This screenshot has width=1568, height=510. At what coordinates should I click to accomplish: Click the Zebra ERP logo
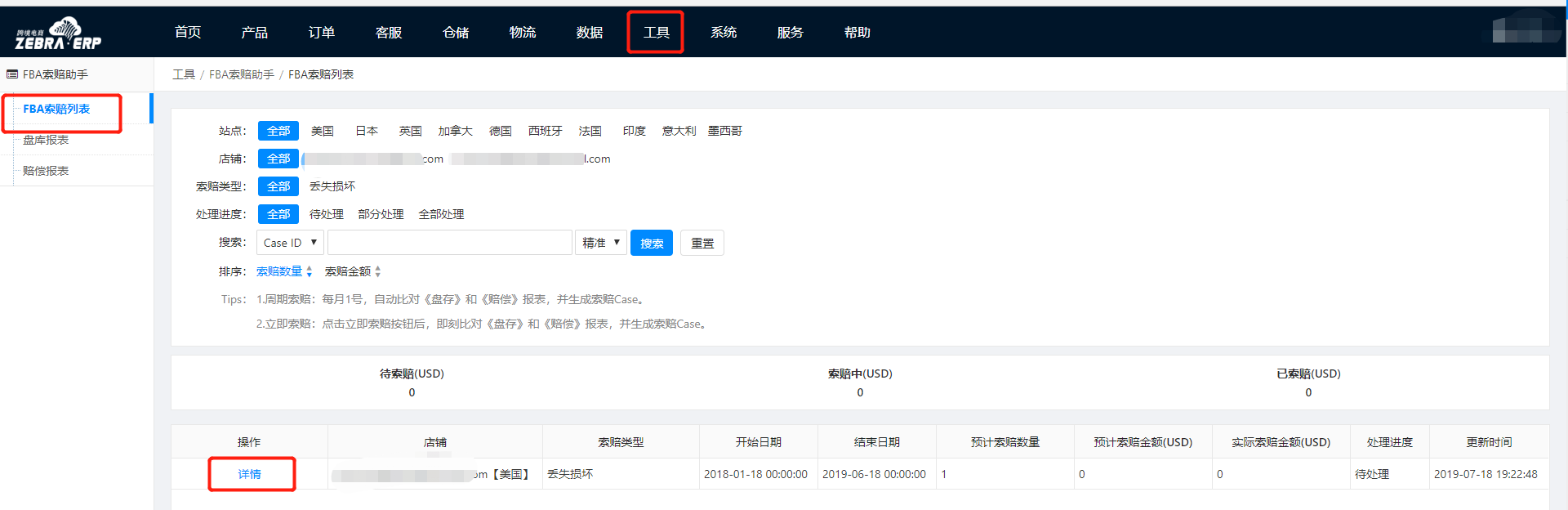click(58, 34)
